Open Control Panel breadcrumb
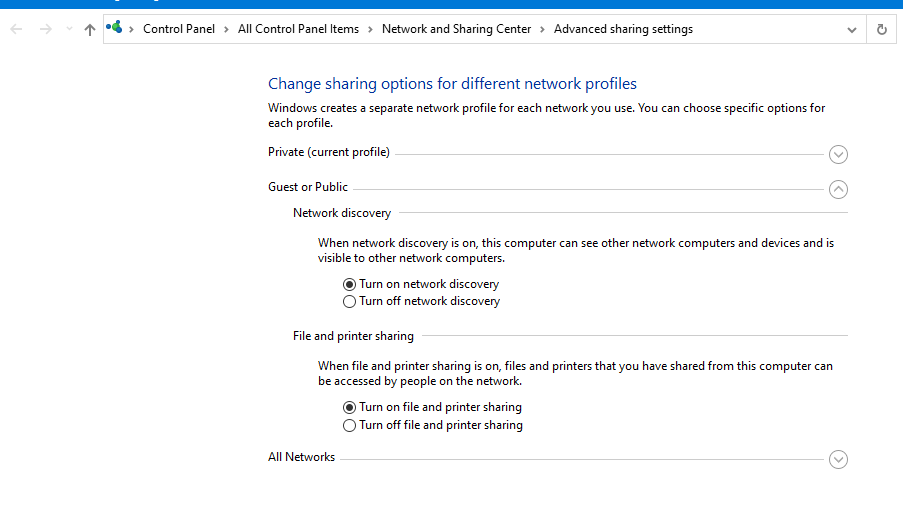Viewport: 903px width, 510px height. 179,29
